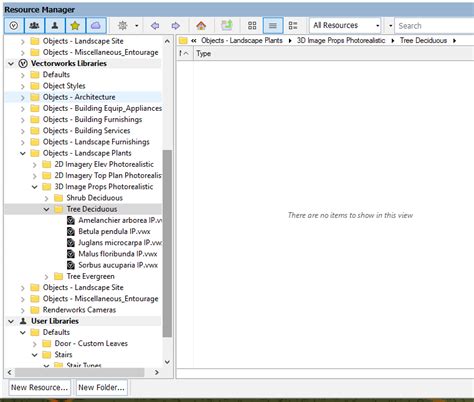This screenshot has height=402, width=474.
Task: Collapse Objects - Landscape Plants folder
Action: pos(22,153)
